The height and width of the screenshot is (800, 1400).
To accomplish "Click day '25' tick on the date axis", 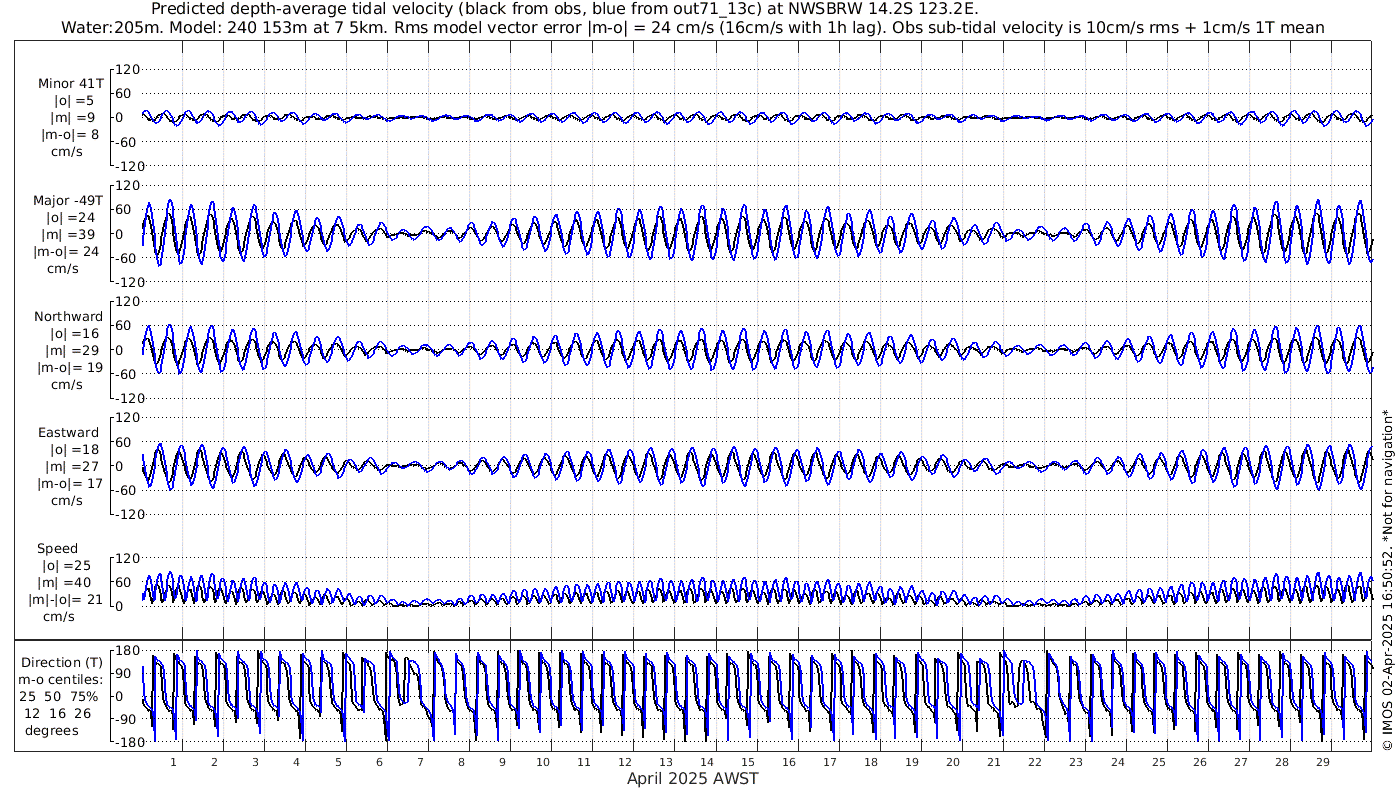I will (1158, 762).
